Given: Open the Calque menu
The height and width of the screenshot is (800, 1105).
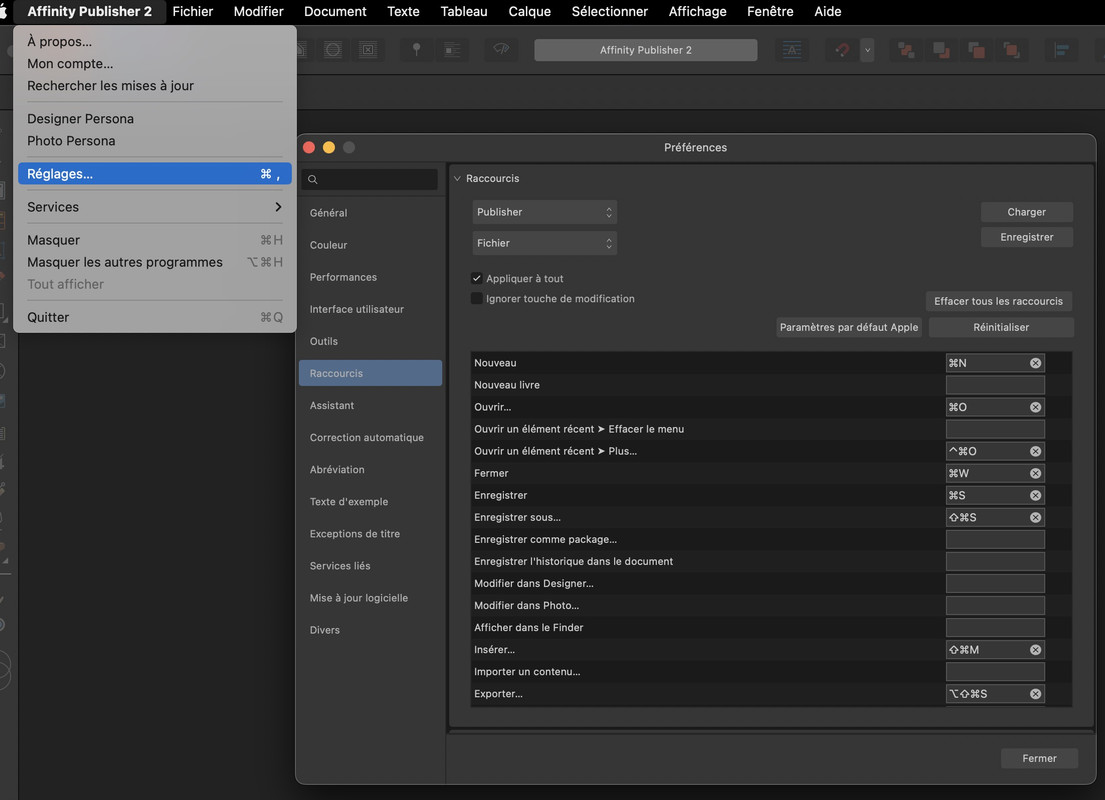Looking at the screenshot, I should click(x=529, y=11).
